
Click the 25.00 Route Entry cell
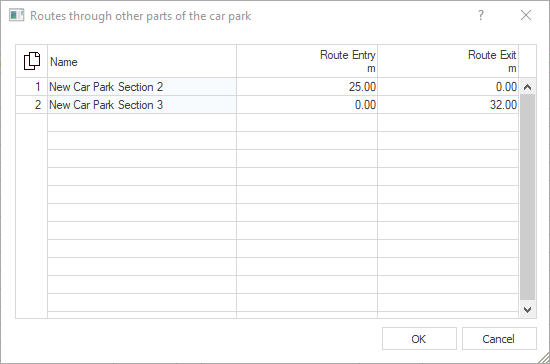tap(307, 87)
